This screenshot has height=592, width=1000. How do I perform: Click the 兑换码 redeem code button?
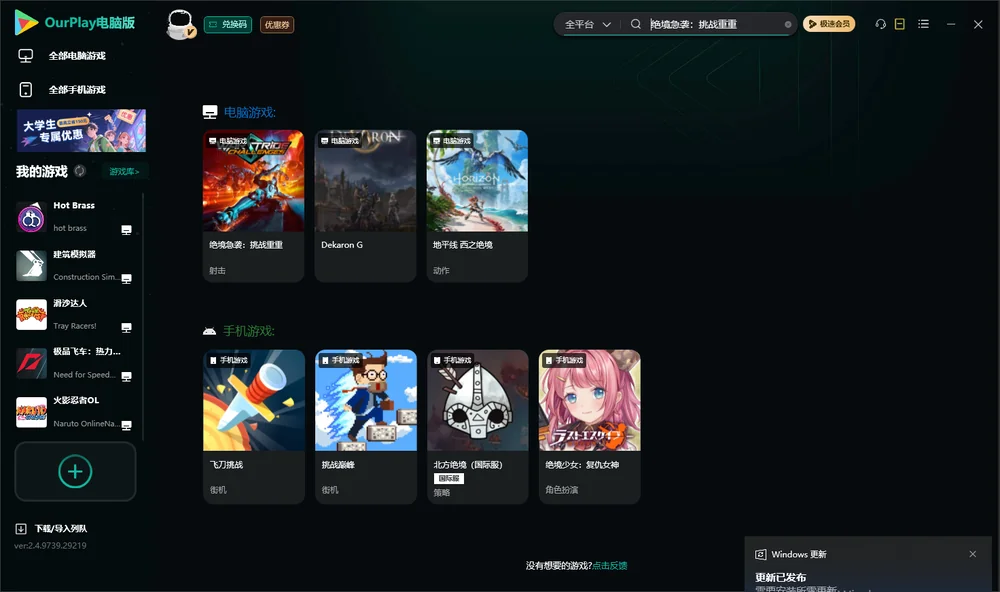coord(228,24)
